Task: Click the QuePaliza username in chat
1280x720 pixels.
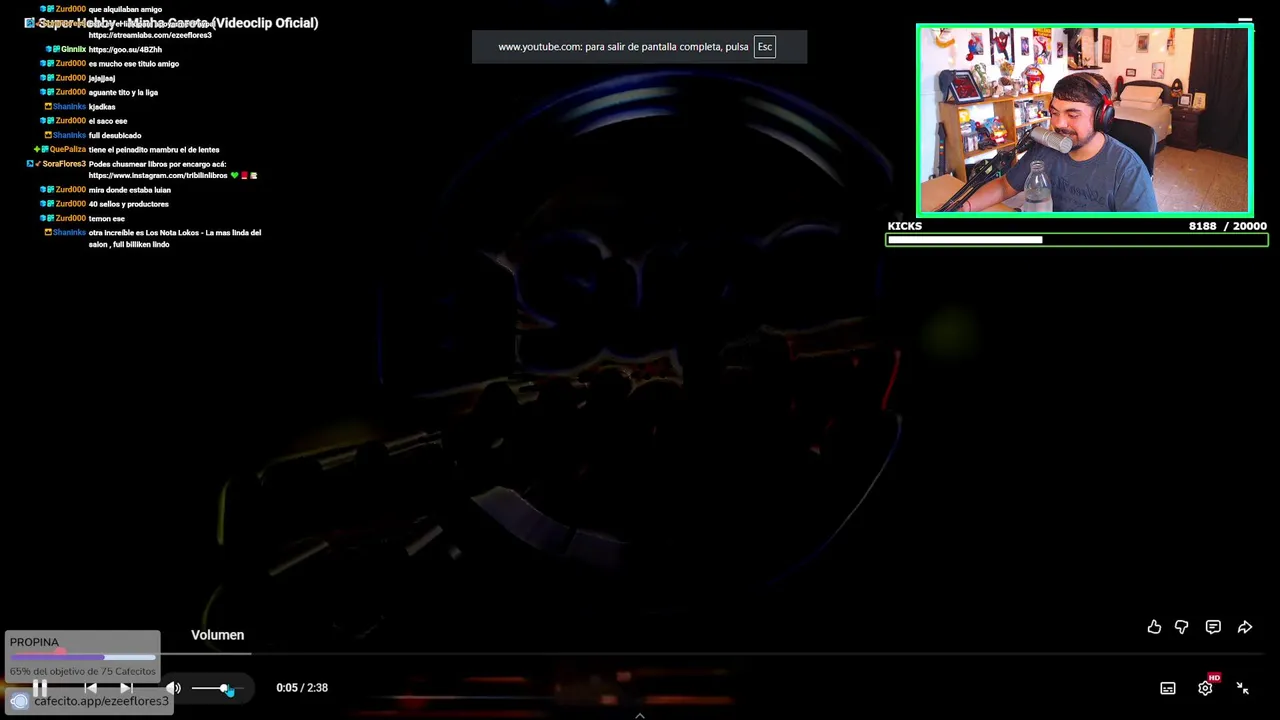Action: click(x=68, y=150)
